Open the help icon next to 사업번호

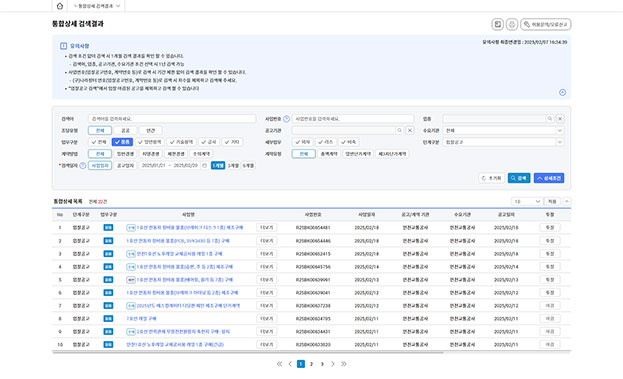click(x=286, y=119)
